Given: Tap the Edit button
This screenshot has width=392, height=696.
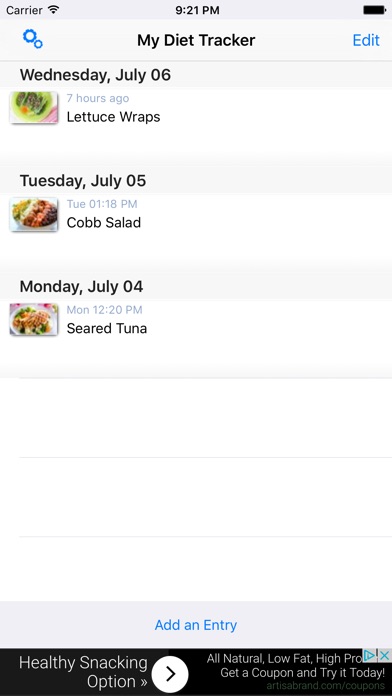Looking at the screenshot, I should click(366, 40).
